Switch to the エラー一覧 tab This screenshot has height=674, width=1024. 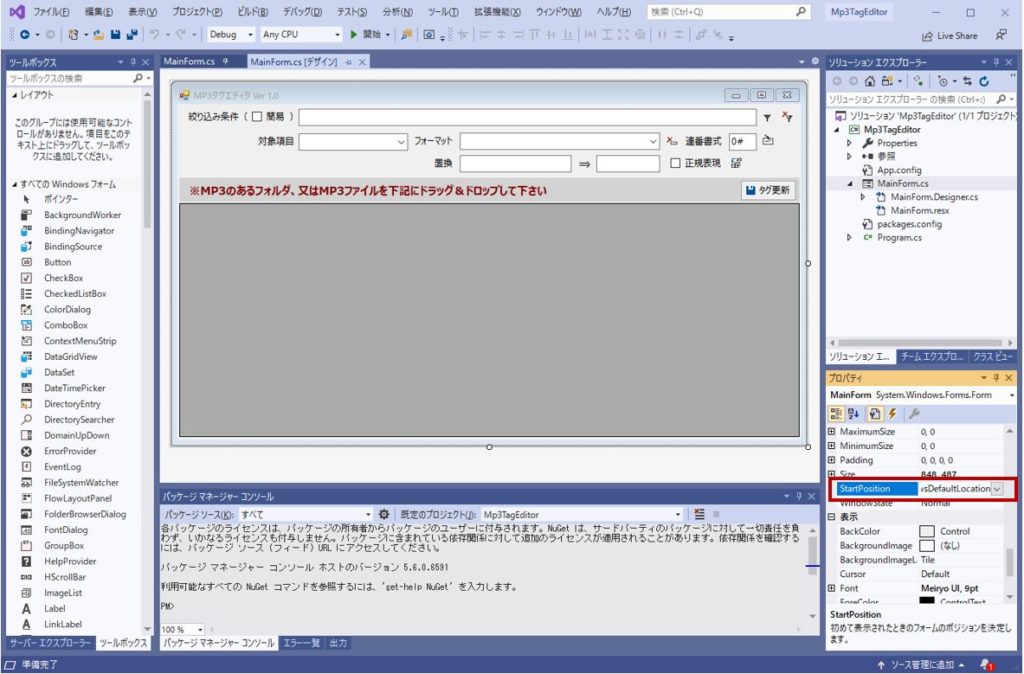tap(301, 643)
